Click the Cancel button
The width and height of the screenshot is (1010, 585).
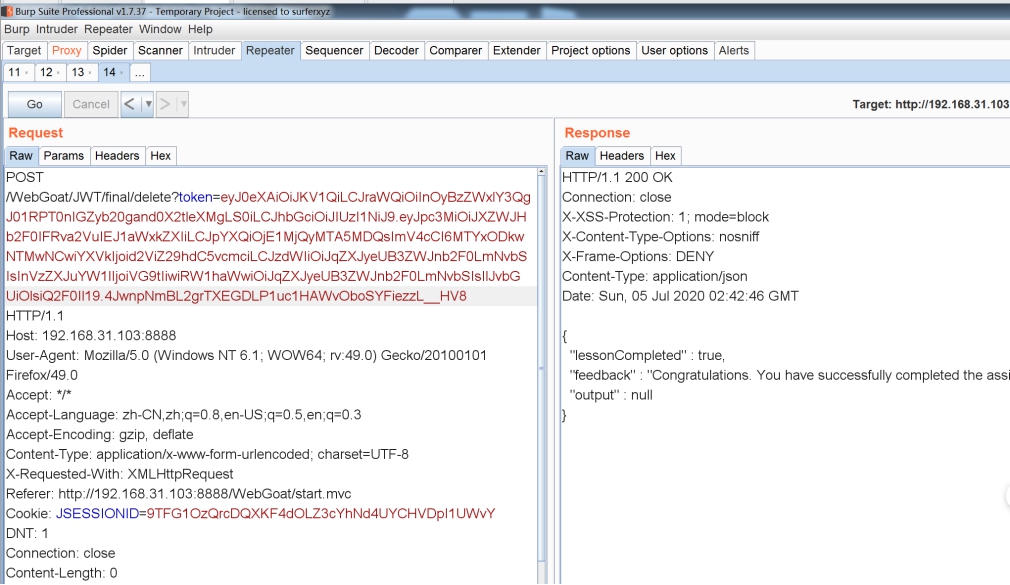tap(91, 104)
